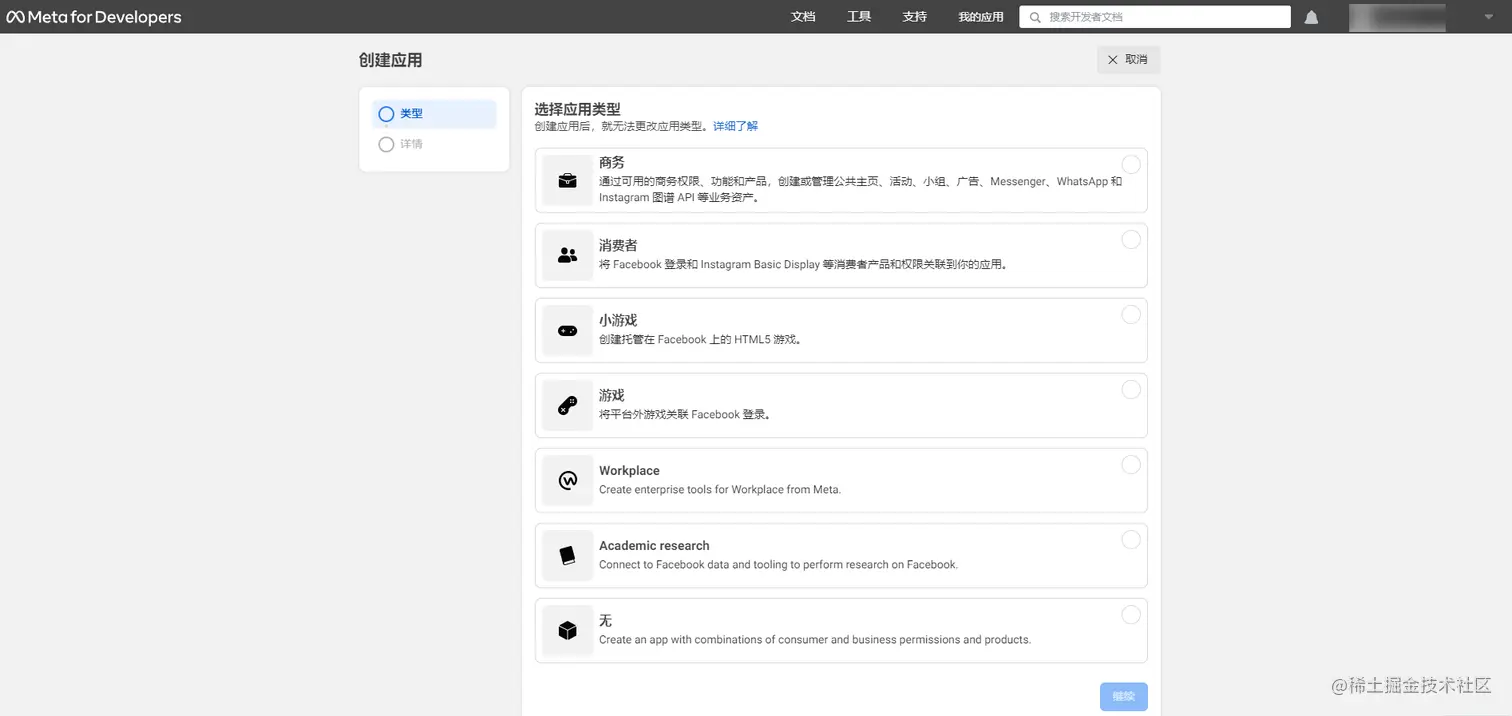Image resolution: width=1512 pixels, height=716 pixels.
Task: Click 将平台外游戏关联 Facebook 登录 text
Action: [685, 414]
